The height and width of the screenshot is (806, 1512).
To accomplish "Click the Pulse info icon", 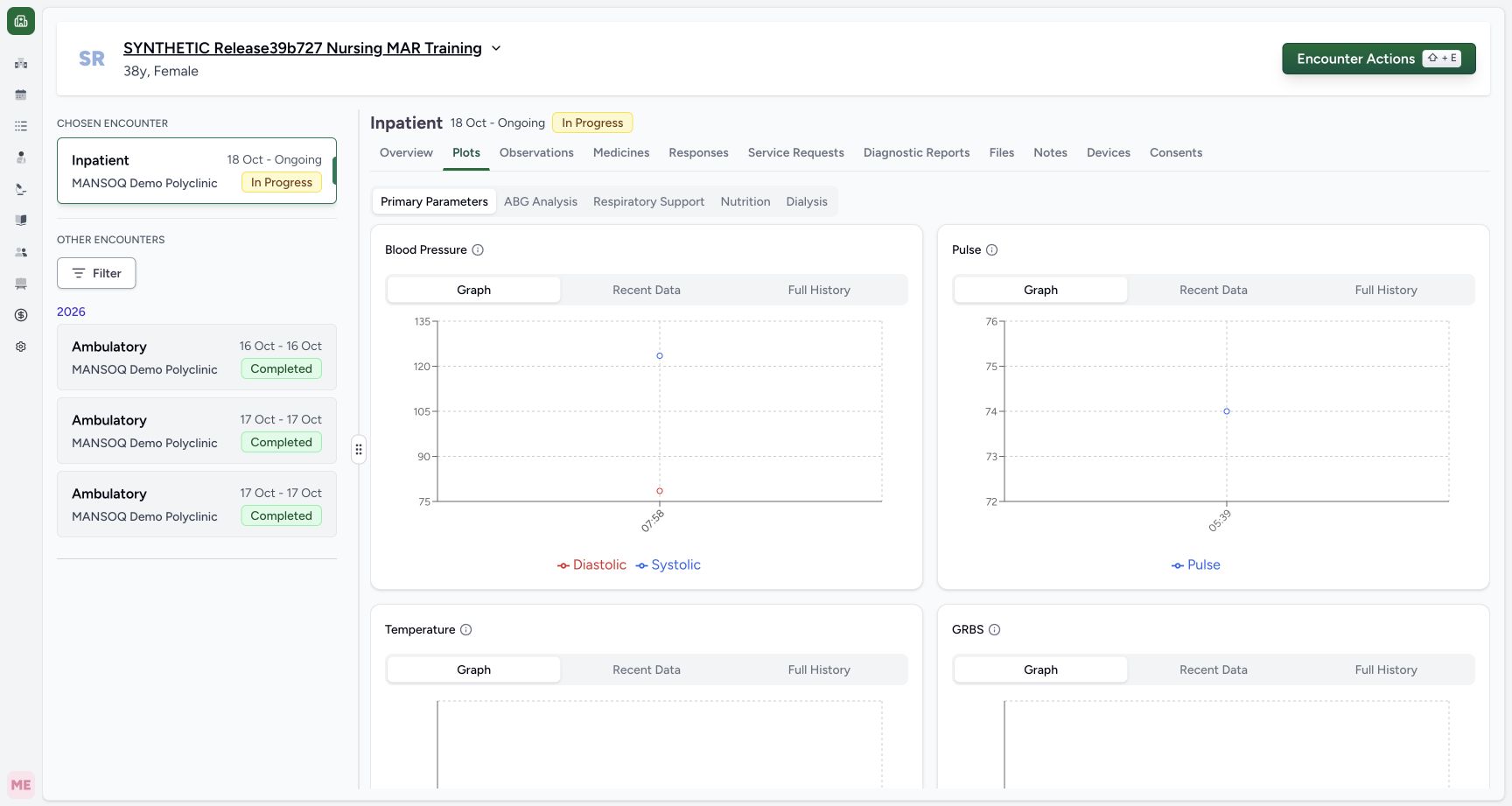I will [x=991, y=250].
